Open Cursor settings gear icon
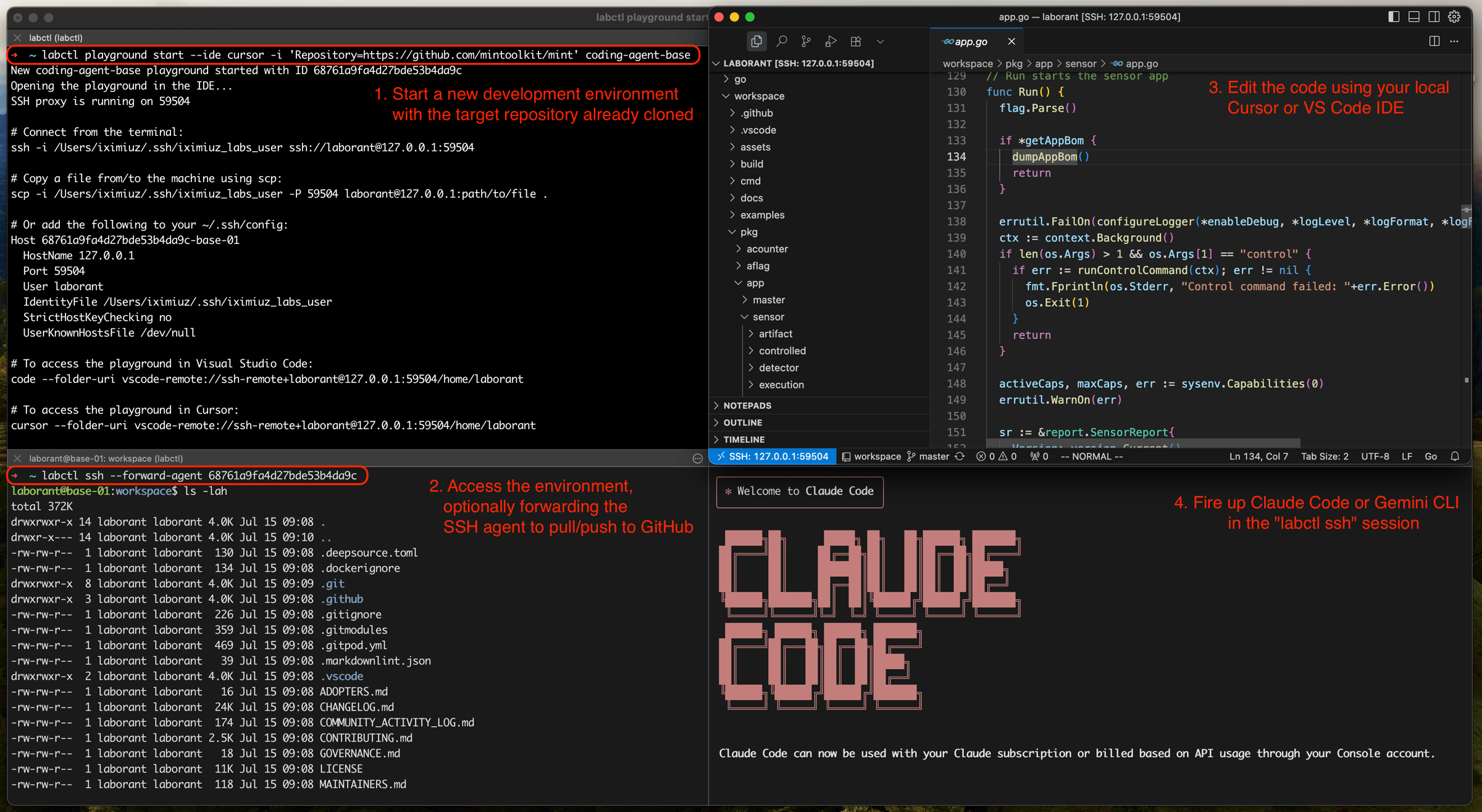The height and width of the screenshot is (812, 1482). pos(1455,17)
